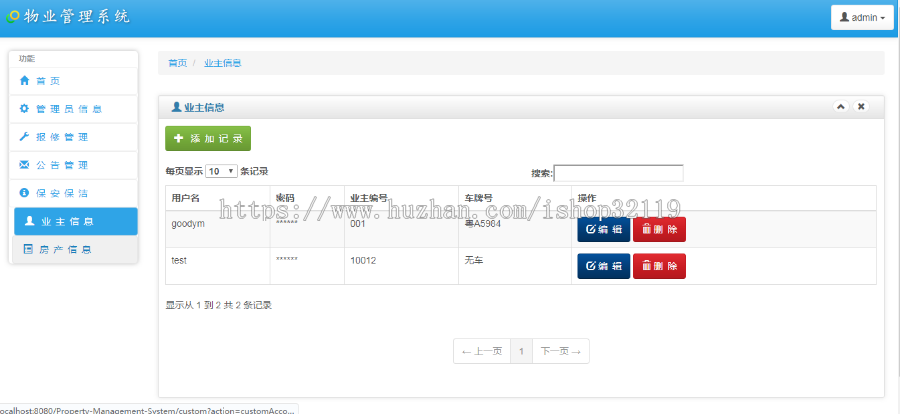Click the envelope icon for 公告管理
Viewport: 900px width, 414px height.
24,165
